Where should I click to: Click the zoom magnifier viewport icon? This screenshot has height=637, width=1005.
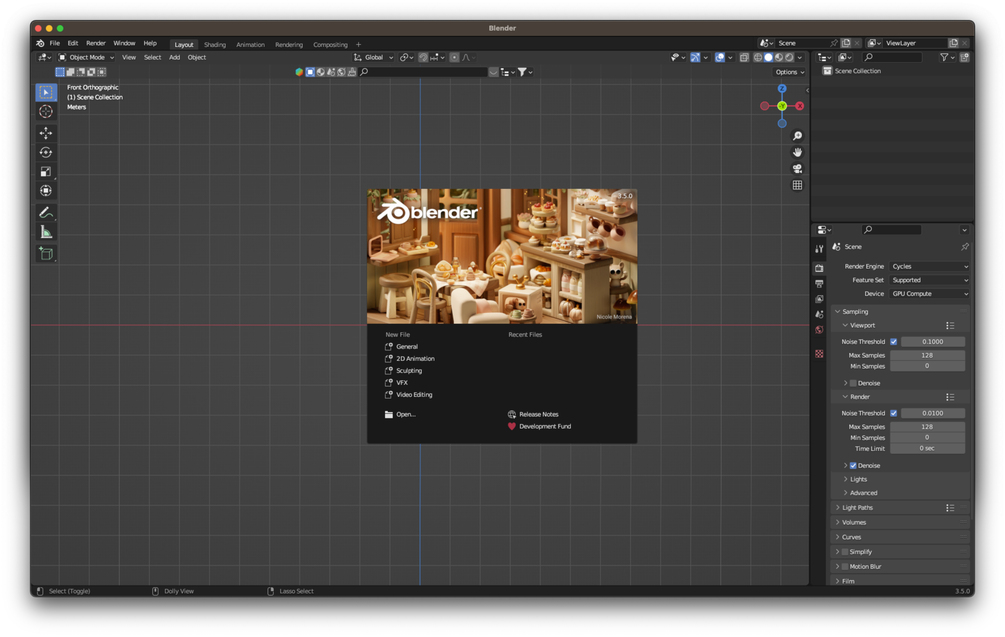tap(797, 136)
